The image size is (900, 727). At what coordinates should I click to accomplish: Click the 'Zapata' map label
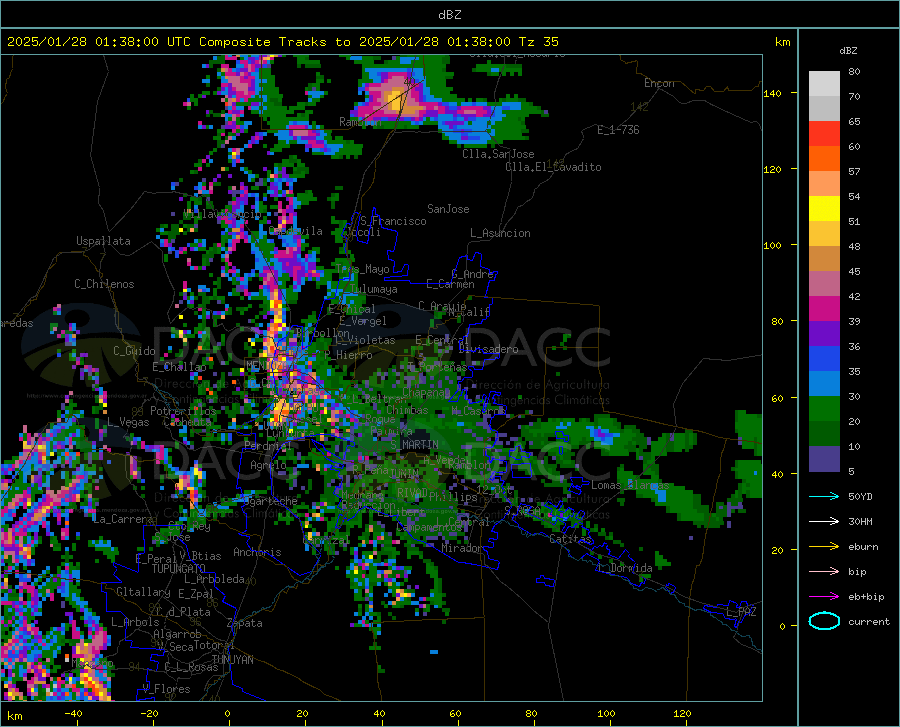245,623
